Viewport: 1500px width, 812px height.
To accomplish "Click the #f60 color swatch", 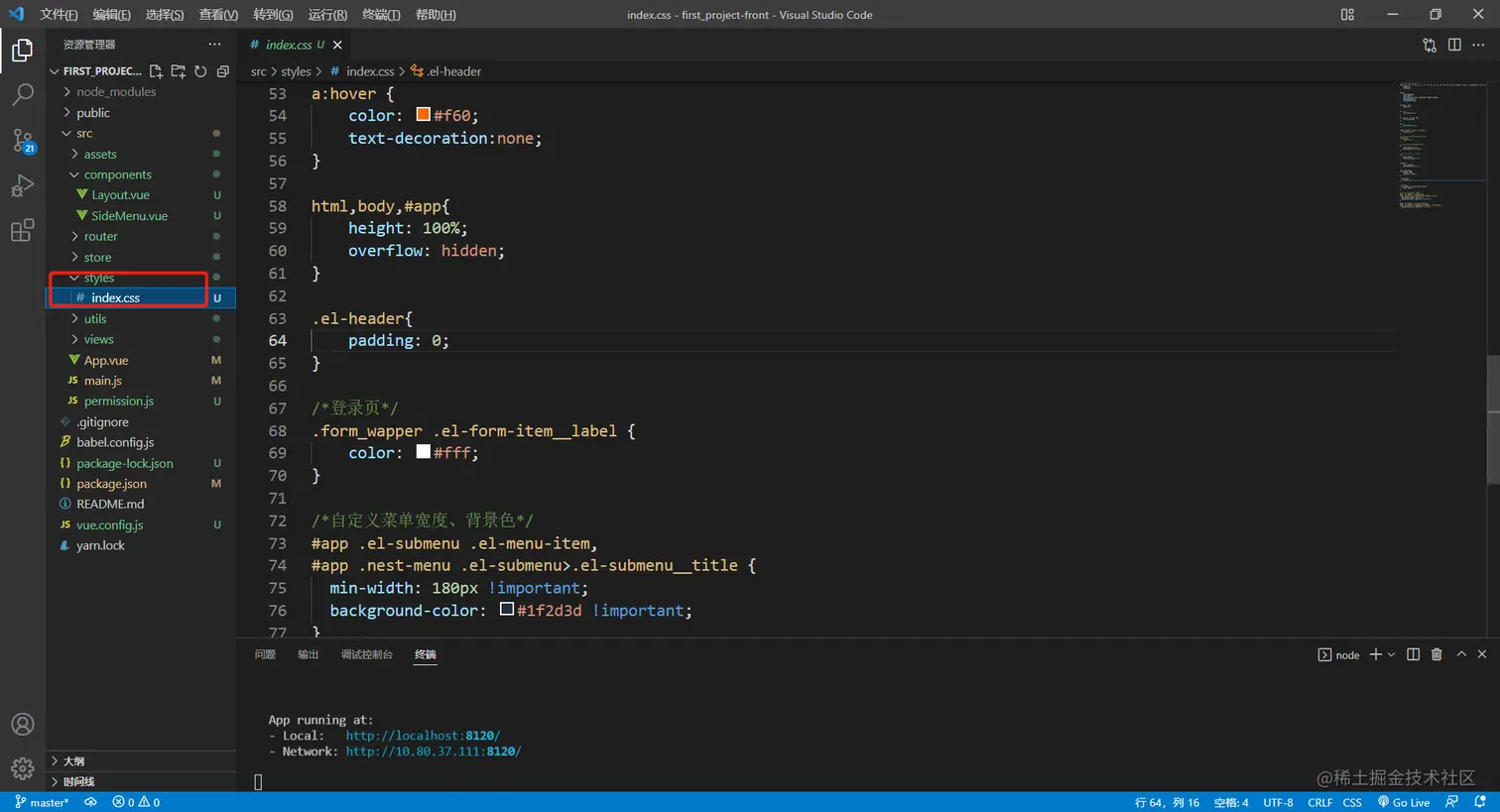I will click(423, 115).
